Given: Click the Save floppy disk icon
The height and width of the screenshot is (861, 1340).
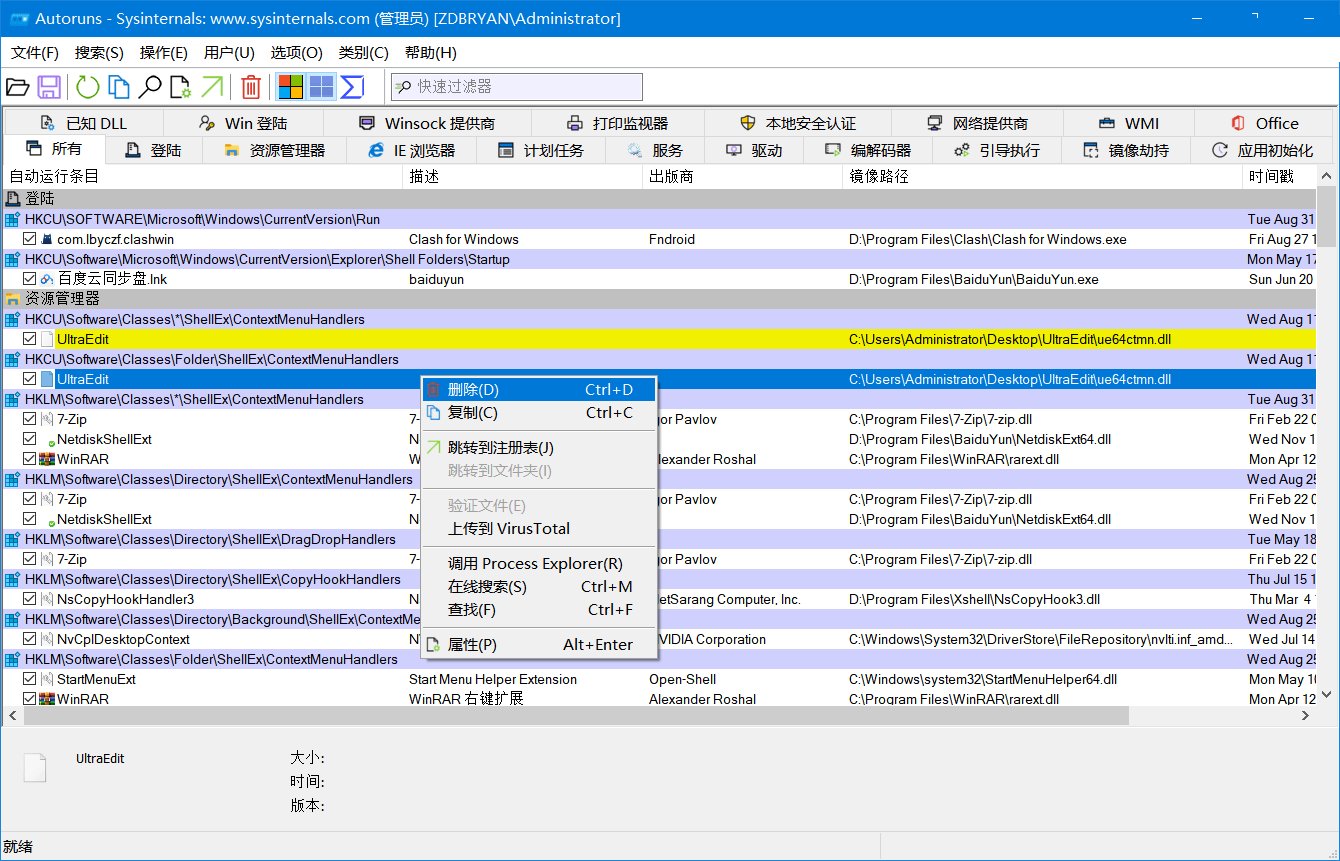Looking at the screenshot, I should point(49,87).
